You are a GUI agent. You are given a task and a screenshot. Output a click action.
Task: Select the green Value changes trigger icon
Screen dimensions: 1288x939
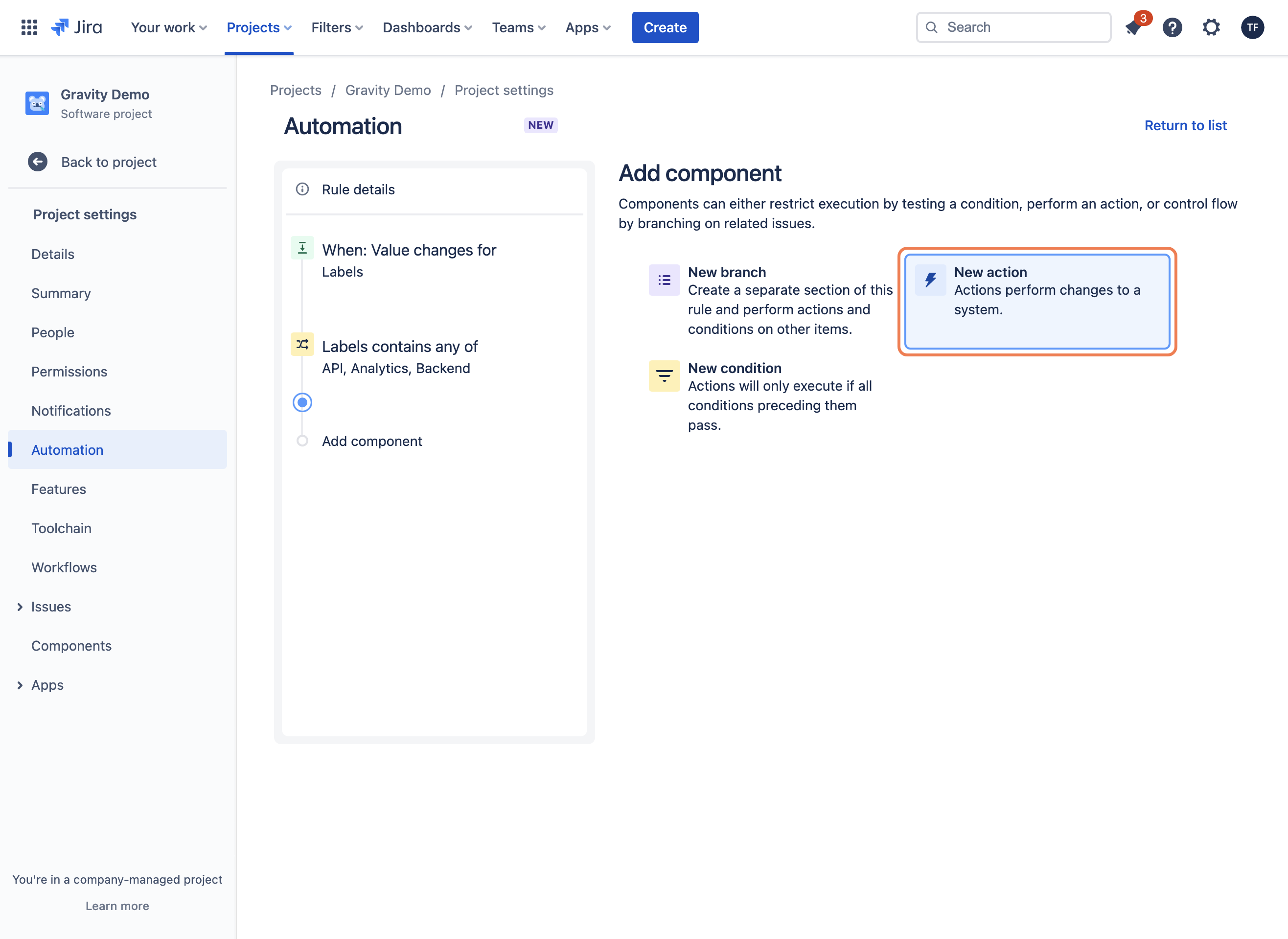tap(302, 248)
